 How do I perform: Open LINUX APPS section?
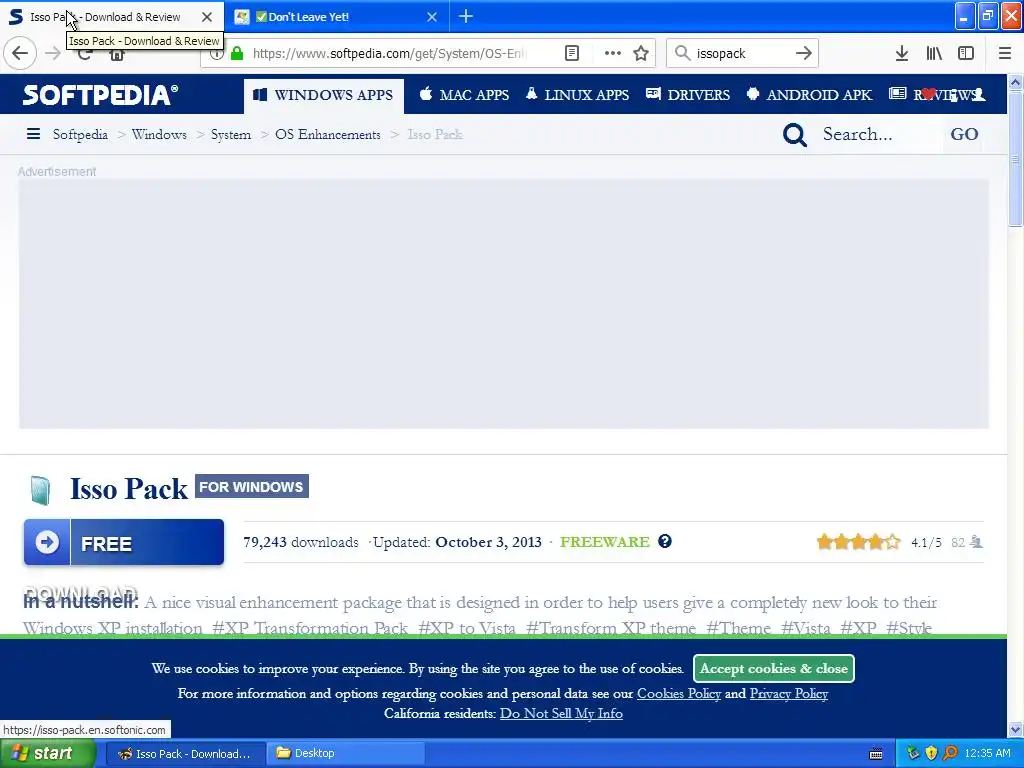577,95
